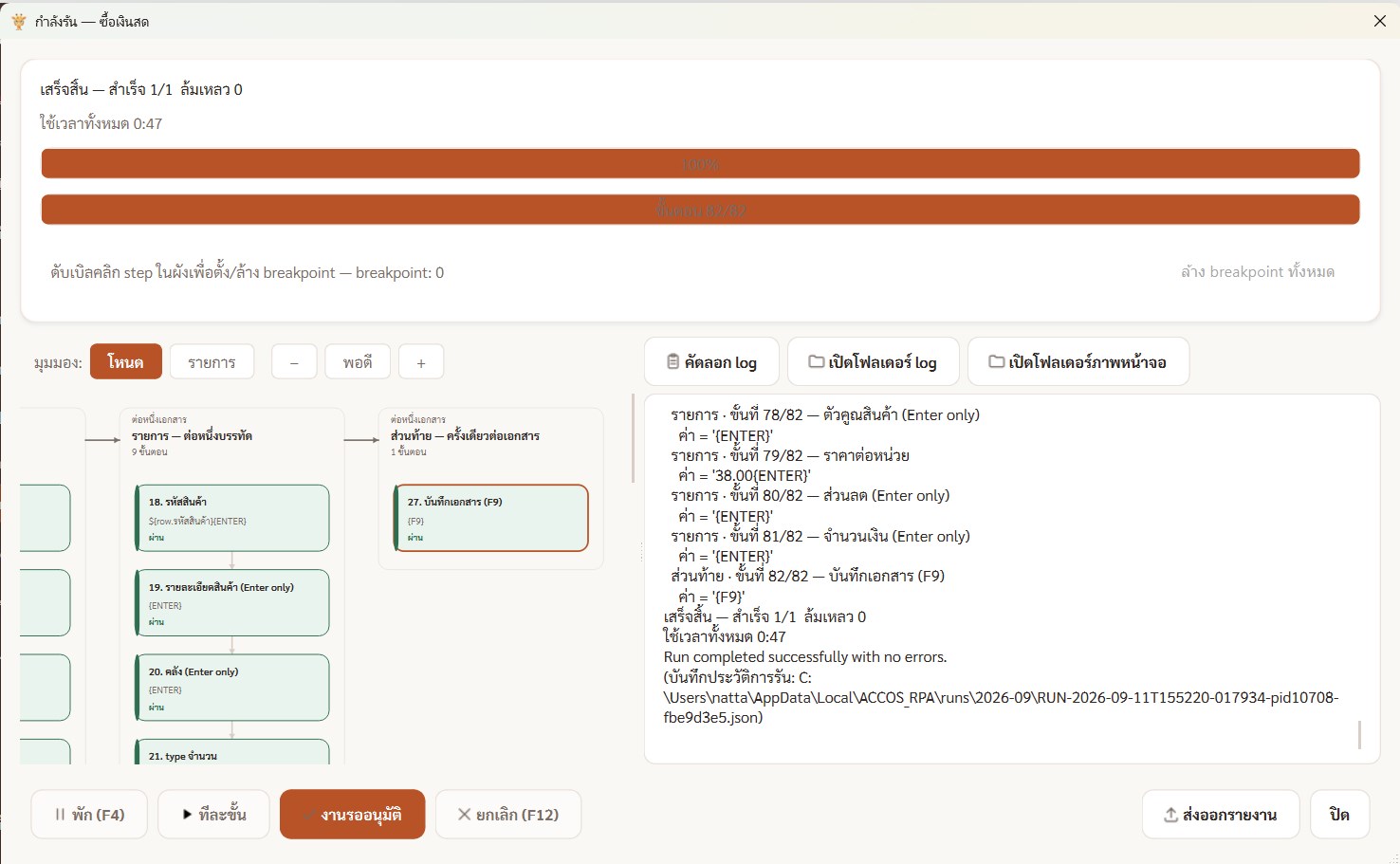The height and width of the screenshot is (864, 1400).
Task: Copy the log with คัดลอก log
Action: pos(711,361)
